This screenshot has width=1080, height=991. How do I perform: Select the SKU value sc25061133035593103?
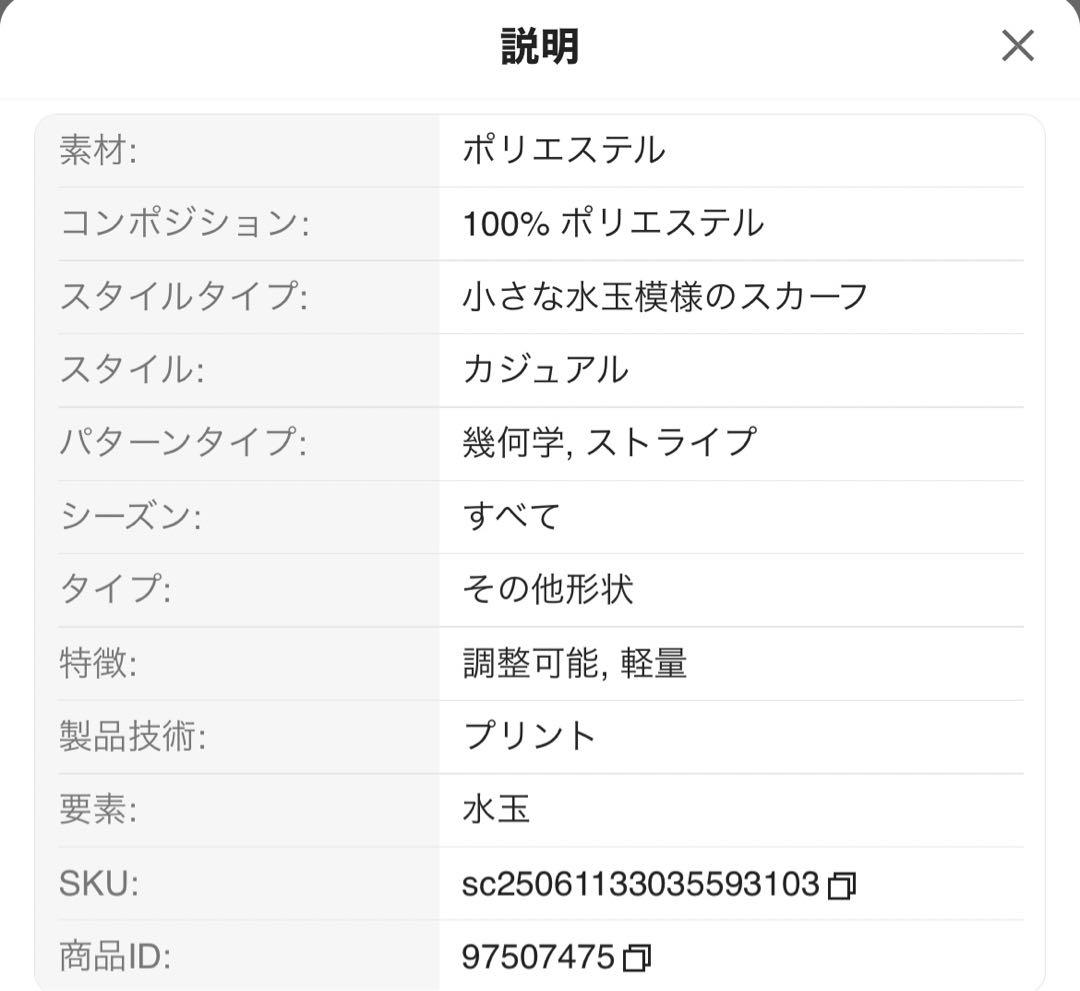pyautogui.click(x=641, y=884)
